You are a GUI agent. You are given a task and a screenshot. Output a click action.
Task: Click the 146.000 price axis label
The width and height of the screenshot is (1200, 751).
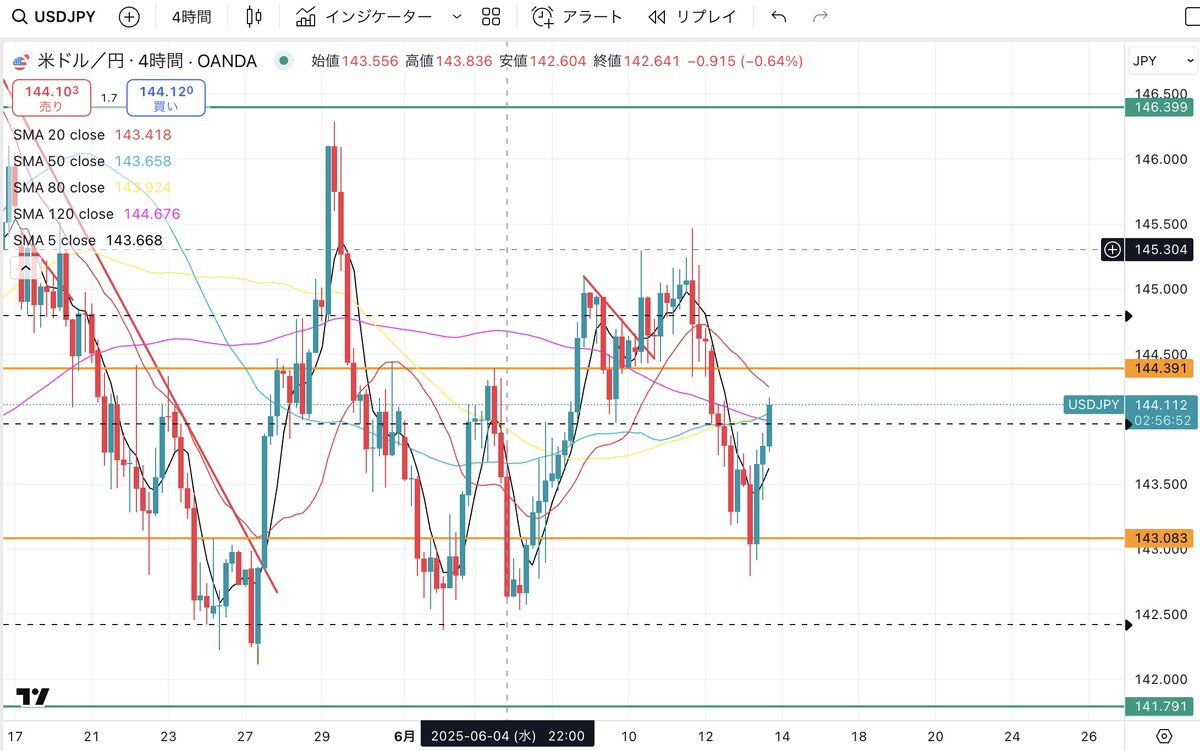point(1162,159)
